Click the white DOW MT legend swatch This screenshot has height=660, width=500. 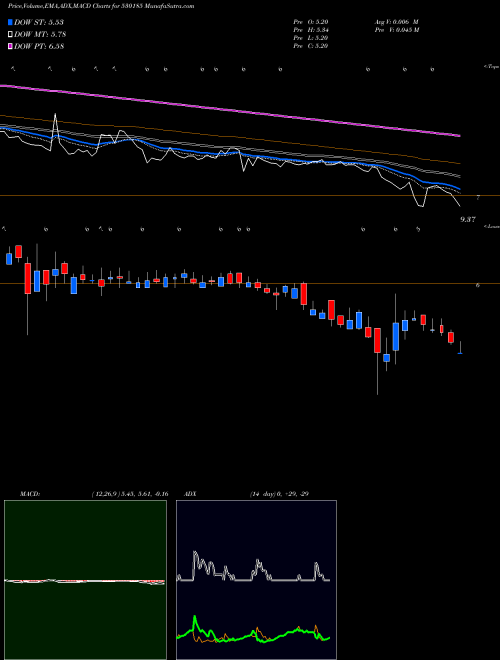tap(10, 35)
